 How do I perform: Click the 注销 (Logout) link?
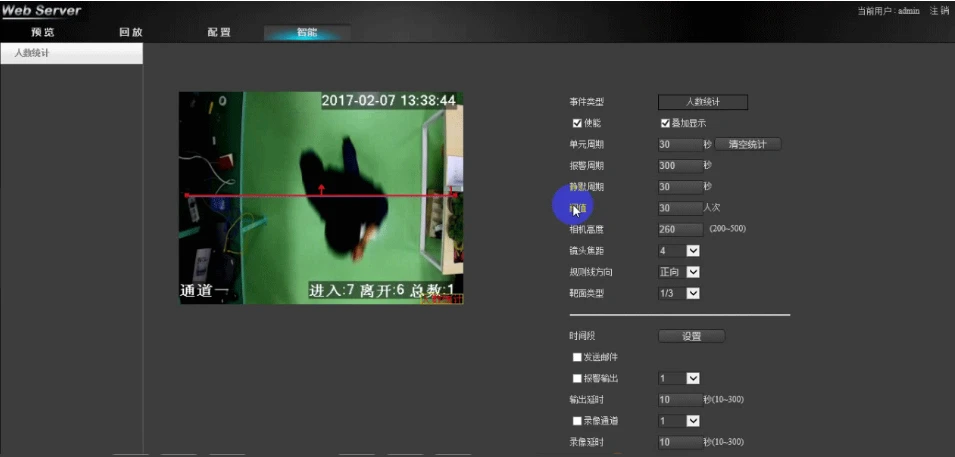point(939,11)
